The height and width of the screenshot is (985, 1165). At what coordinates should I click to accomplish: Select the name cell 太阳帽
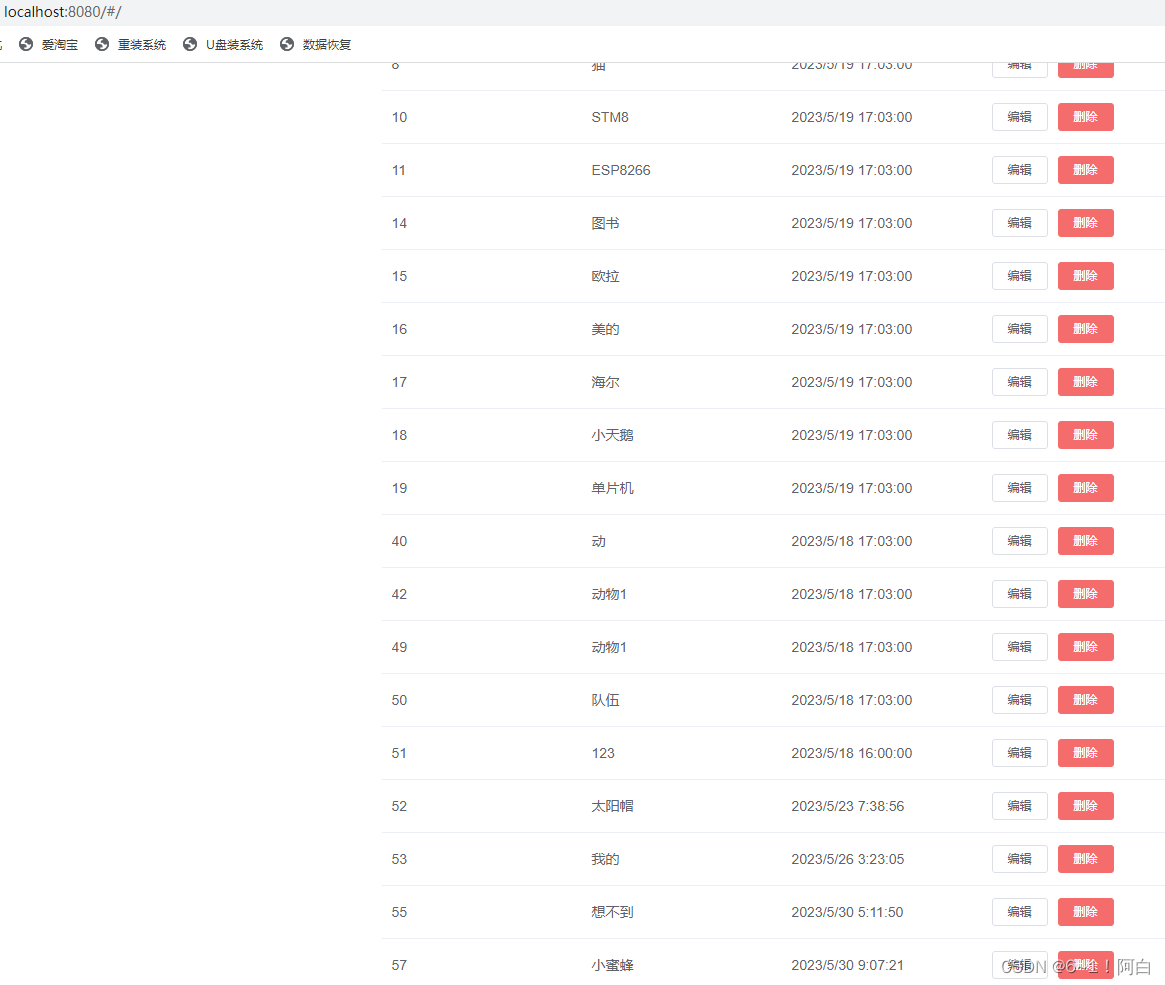pos(612,806)
